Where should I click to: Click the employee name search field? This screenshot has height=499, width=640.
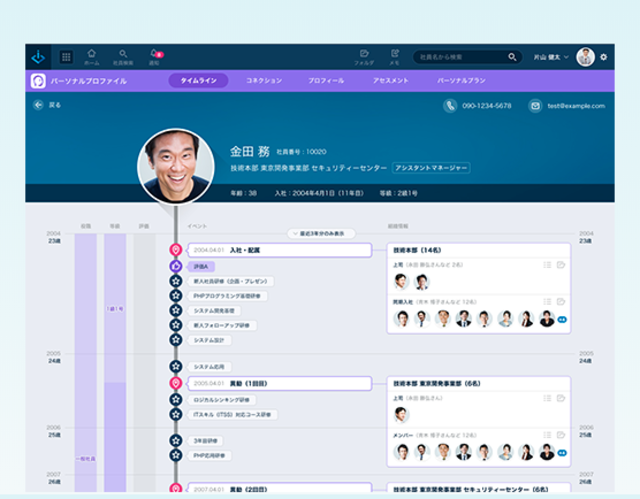462,57
